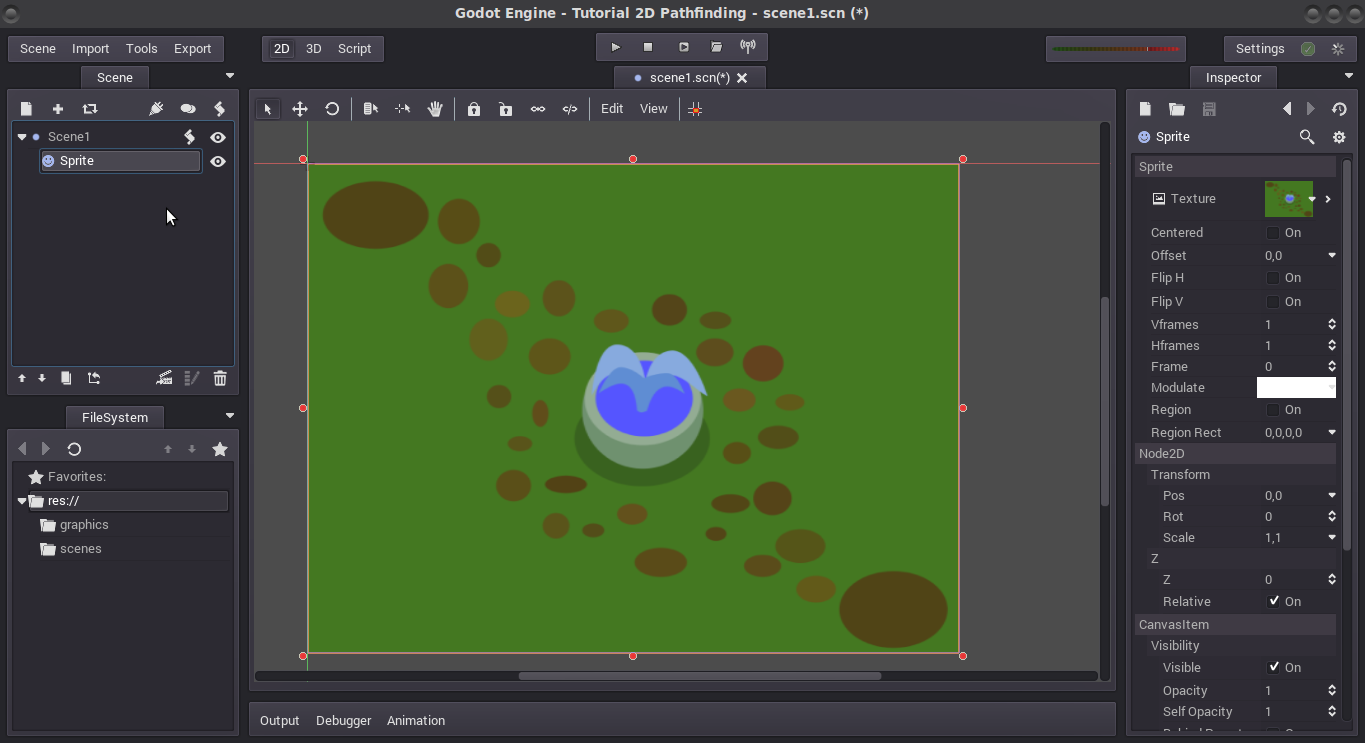Activate the Pan mode hand tool
The height and width of the screenshot is (743, 1365).
coord(435,109)
